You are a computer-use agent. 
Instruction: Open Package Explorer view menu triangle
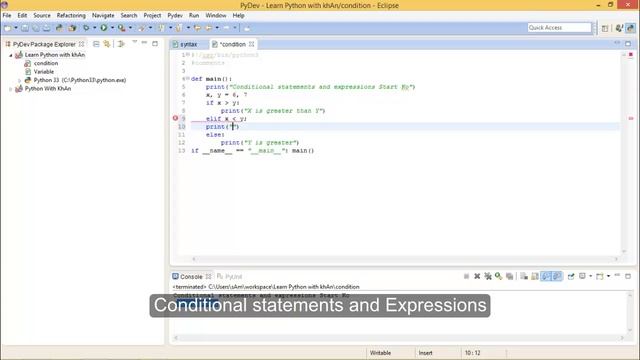pyautogui.click(x=134, y=42)
